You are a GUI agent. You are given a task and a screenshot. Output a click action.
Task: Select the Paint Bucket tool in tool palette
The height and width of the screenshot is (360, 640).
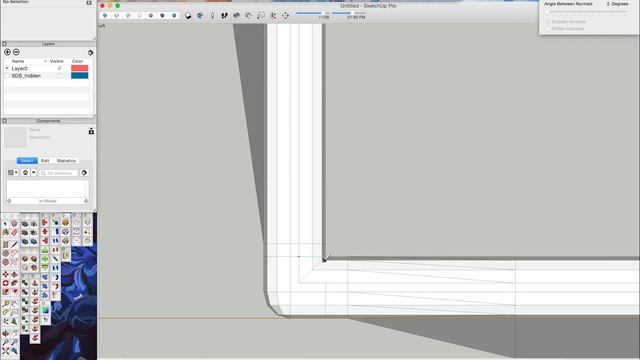click(5, 233)
